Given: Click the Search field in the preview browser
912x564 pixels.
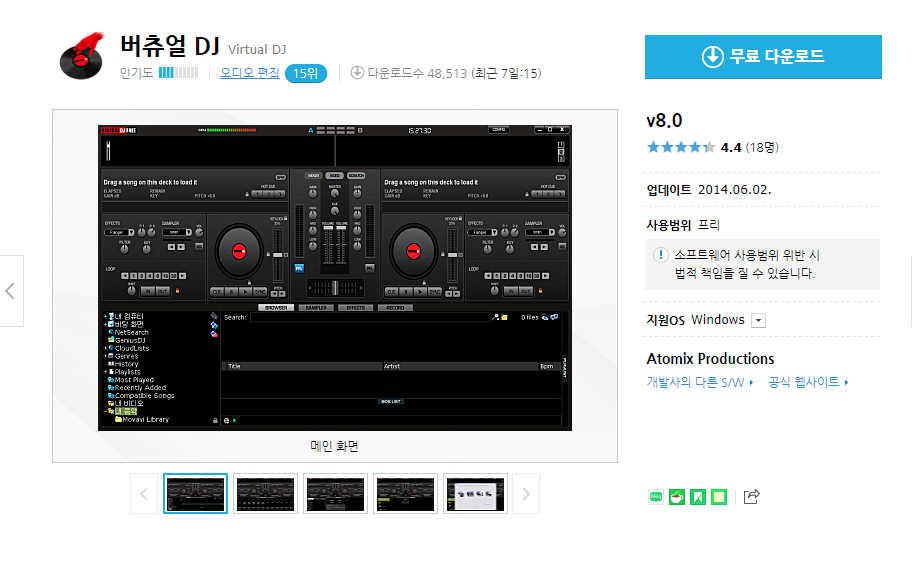Looking at the screenshot, I should pos(370,317).
